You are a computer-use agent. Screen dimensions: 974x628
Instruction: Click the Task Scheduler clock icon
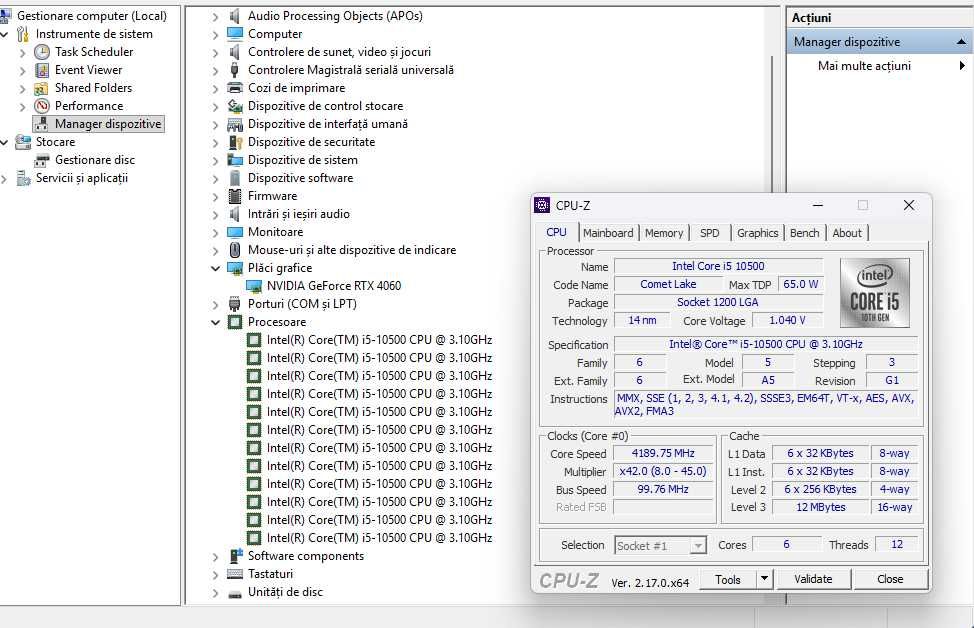click(x=42, y=52)
